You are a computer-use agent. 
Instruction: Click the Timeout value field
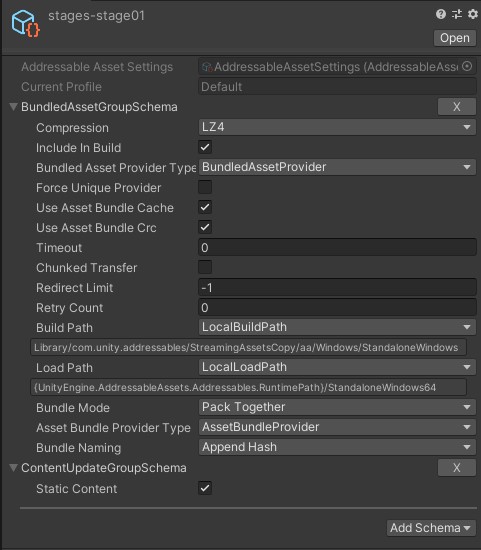coord(337,248)
